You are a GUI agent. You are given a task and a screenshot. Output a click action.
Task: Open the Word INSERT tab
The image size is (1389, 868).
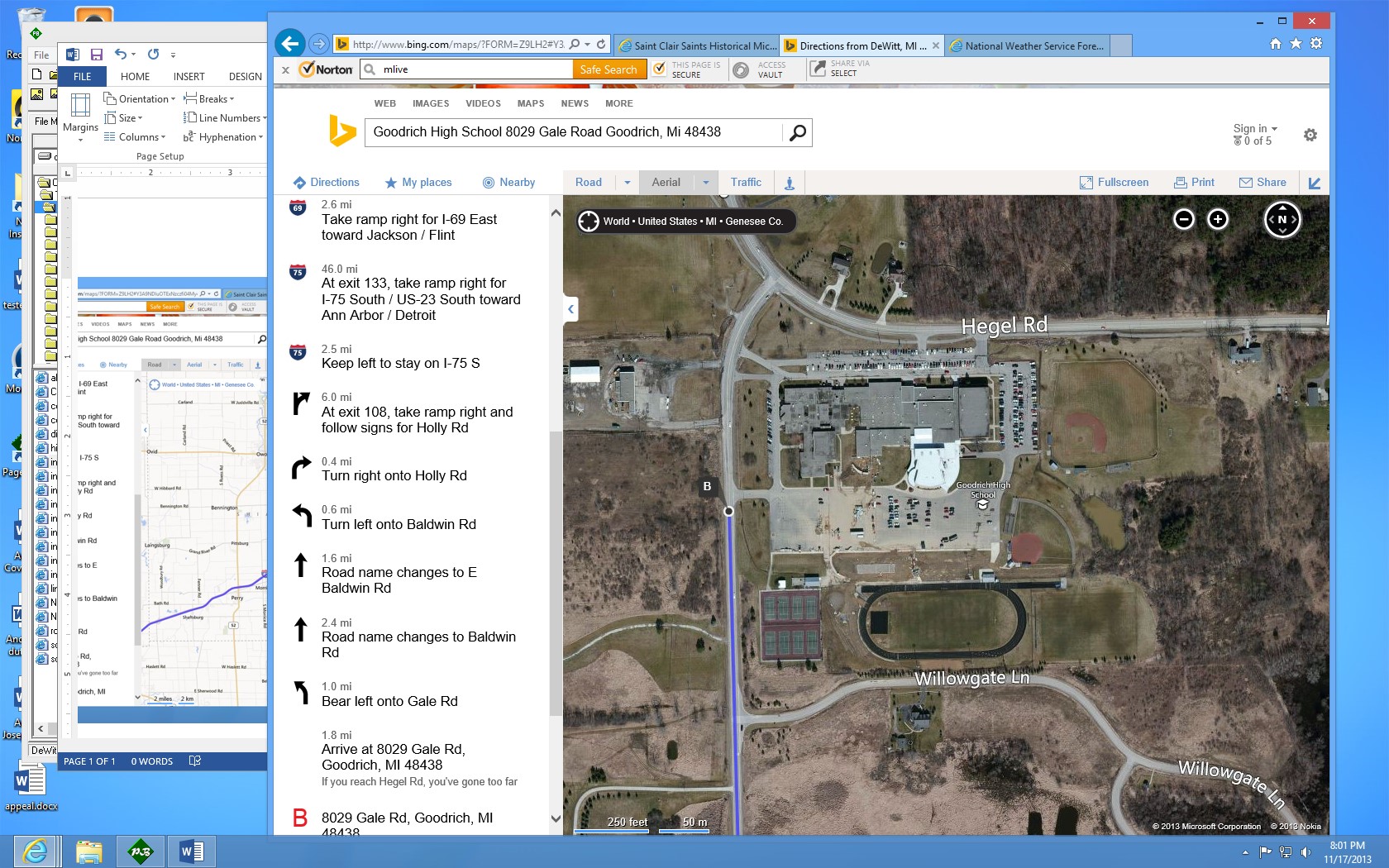[x=189, y=76]
